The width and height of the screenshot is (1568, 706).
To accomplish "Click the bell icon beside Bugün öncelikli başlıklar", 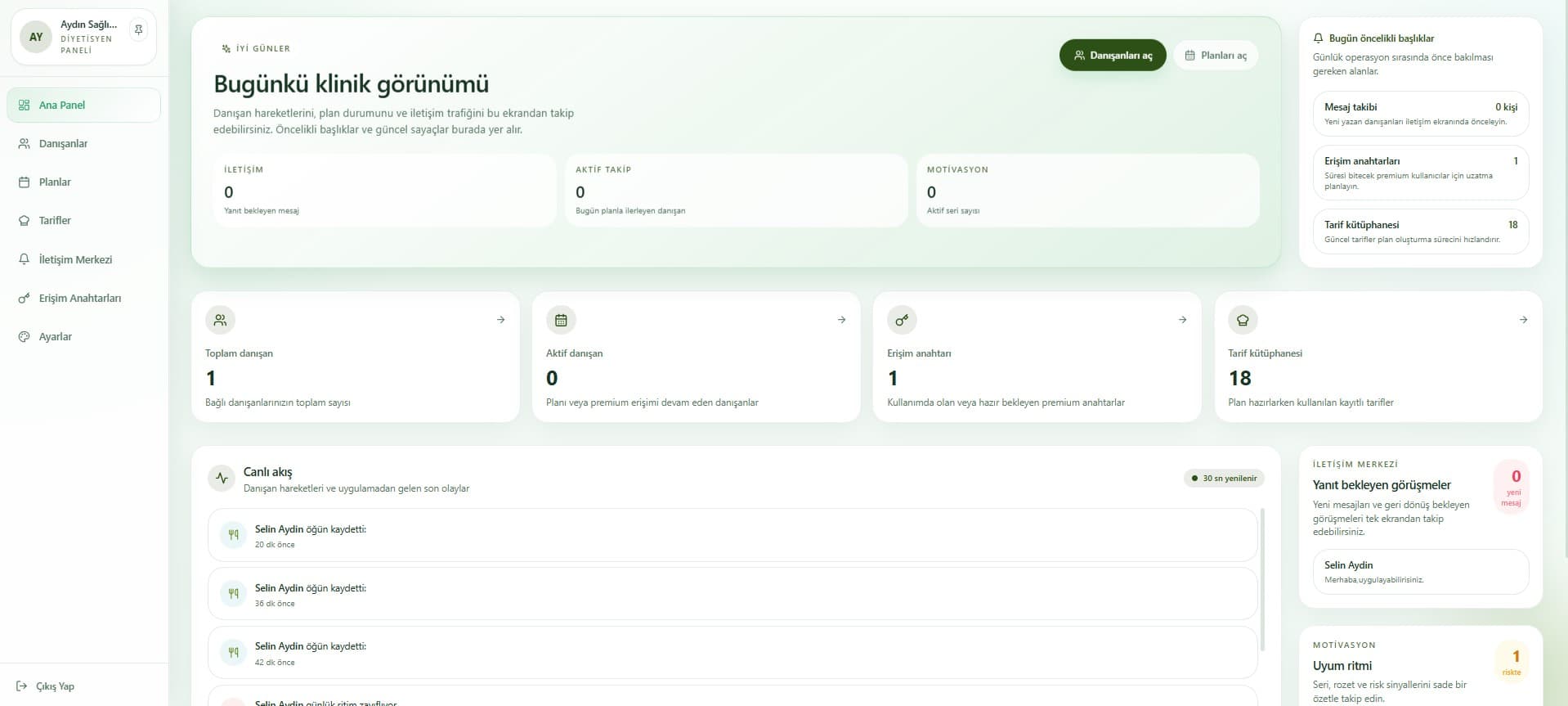I will [x=1318, y=38].
